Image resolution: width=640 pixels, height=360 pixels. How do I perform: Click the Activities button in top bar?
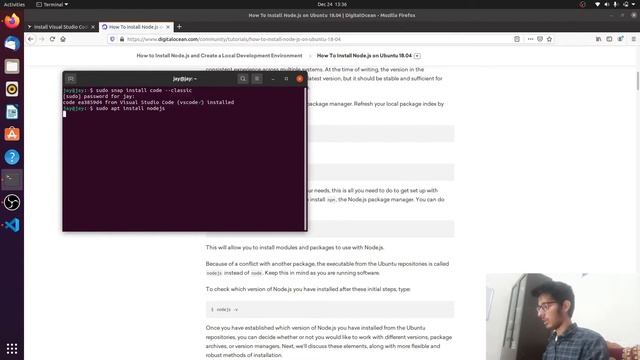click(14, 4)
